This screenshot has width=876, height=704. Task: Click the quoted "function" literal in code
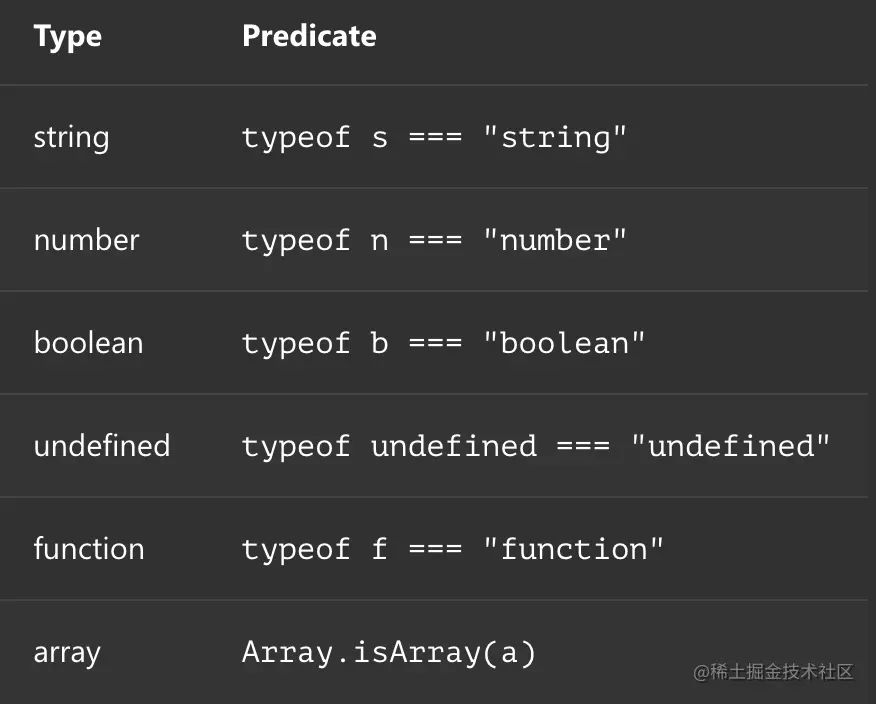pos(573,549)
